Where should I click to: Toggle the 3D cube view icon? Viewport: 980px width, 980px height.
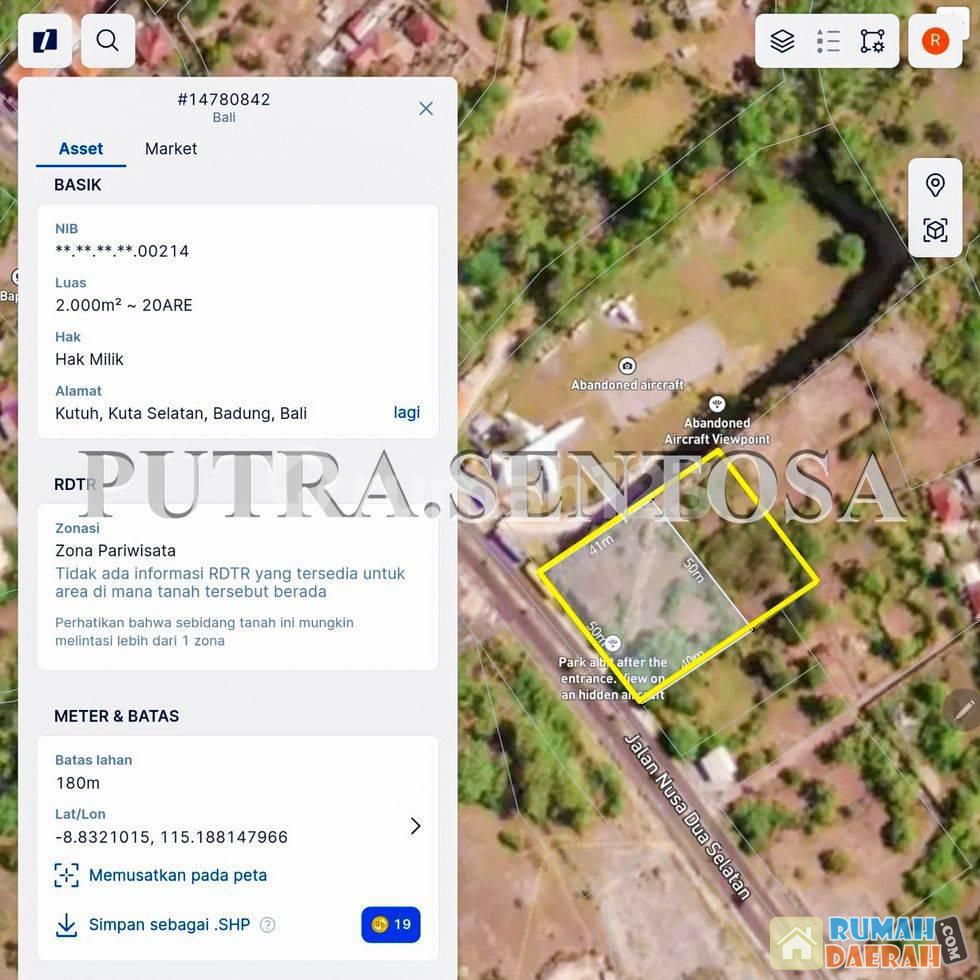tap(935, 231)
